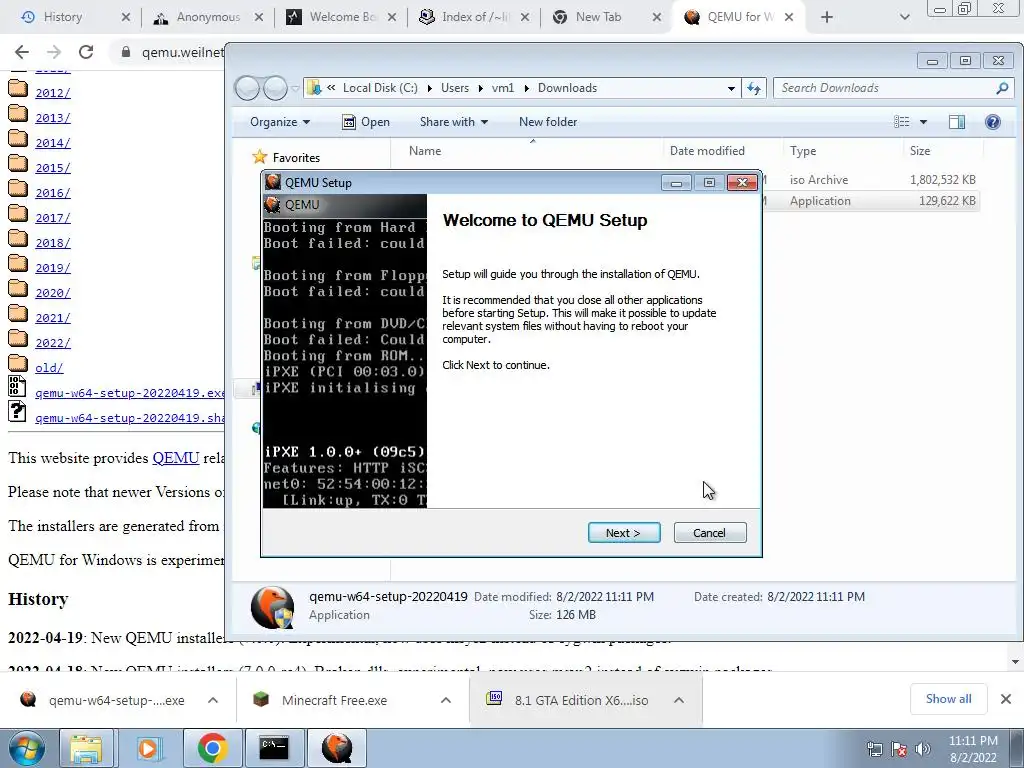Open File Explorer from taskbar
1024x768 pixels.
pyautogui.click(x=86, y=748)
